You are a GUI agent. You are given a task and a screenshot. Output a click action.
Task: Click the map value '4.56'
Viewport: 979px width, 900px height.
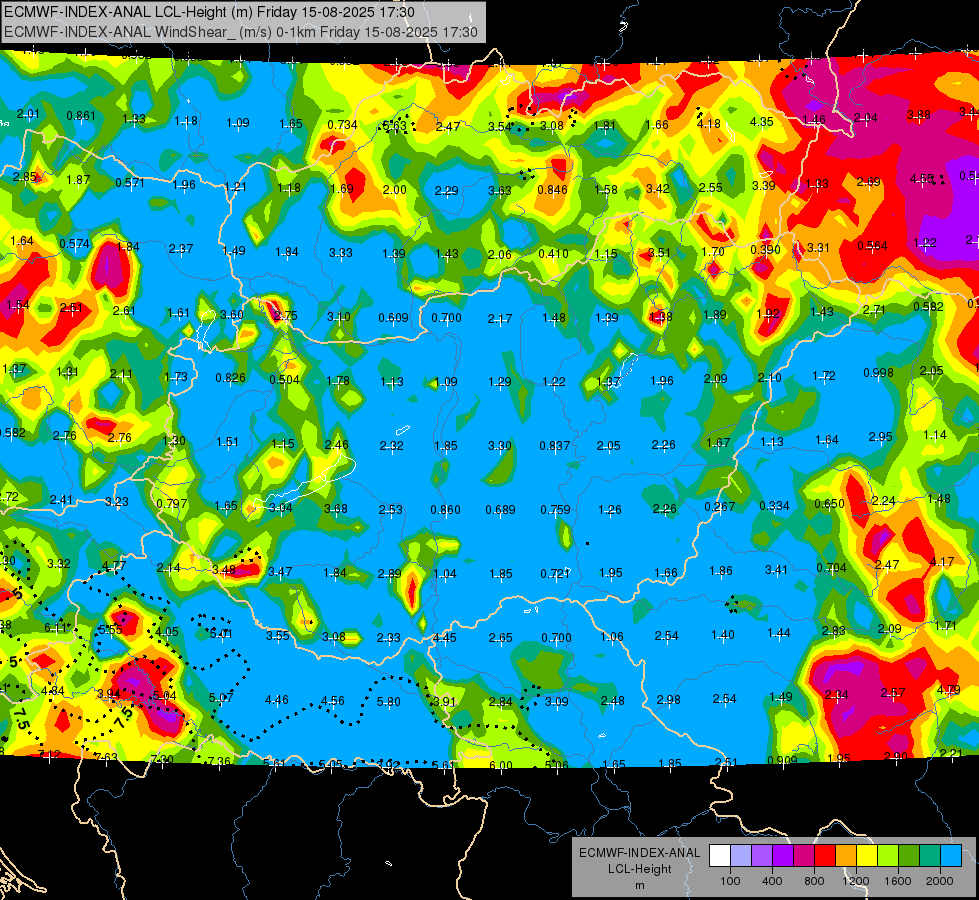click(x=332, y=701)
